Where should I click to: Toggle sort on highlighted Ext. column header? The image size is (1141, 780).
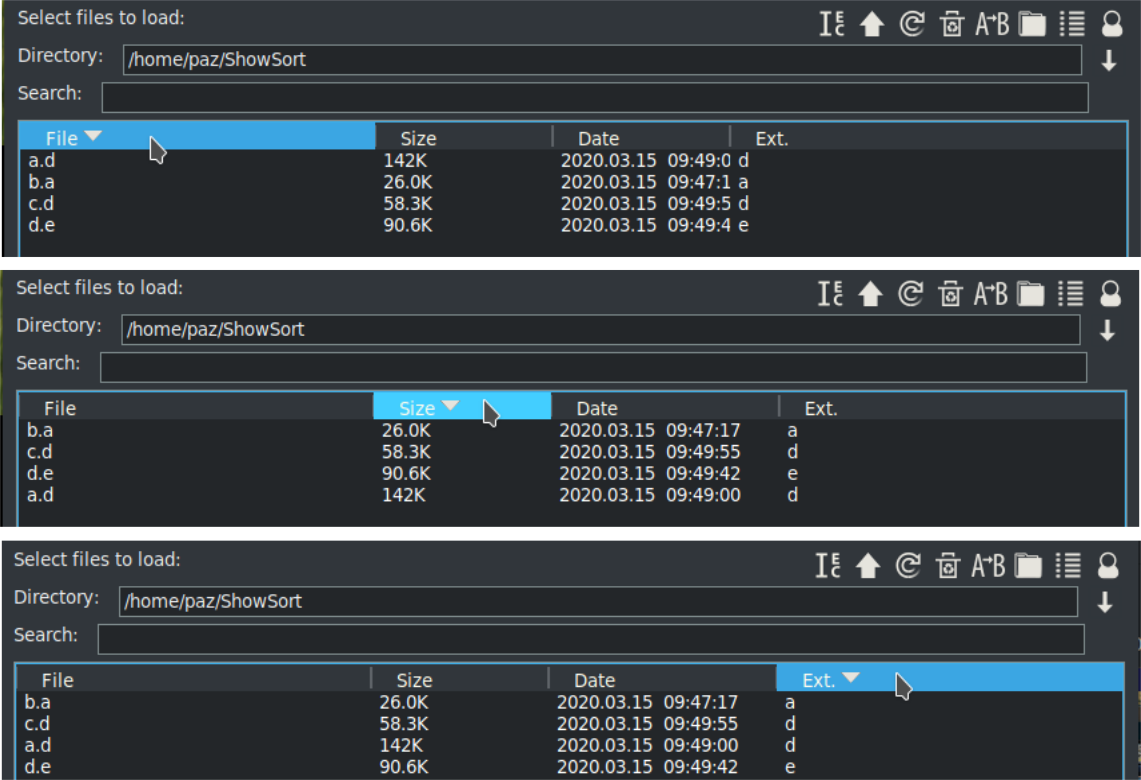pos(949,679)
